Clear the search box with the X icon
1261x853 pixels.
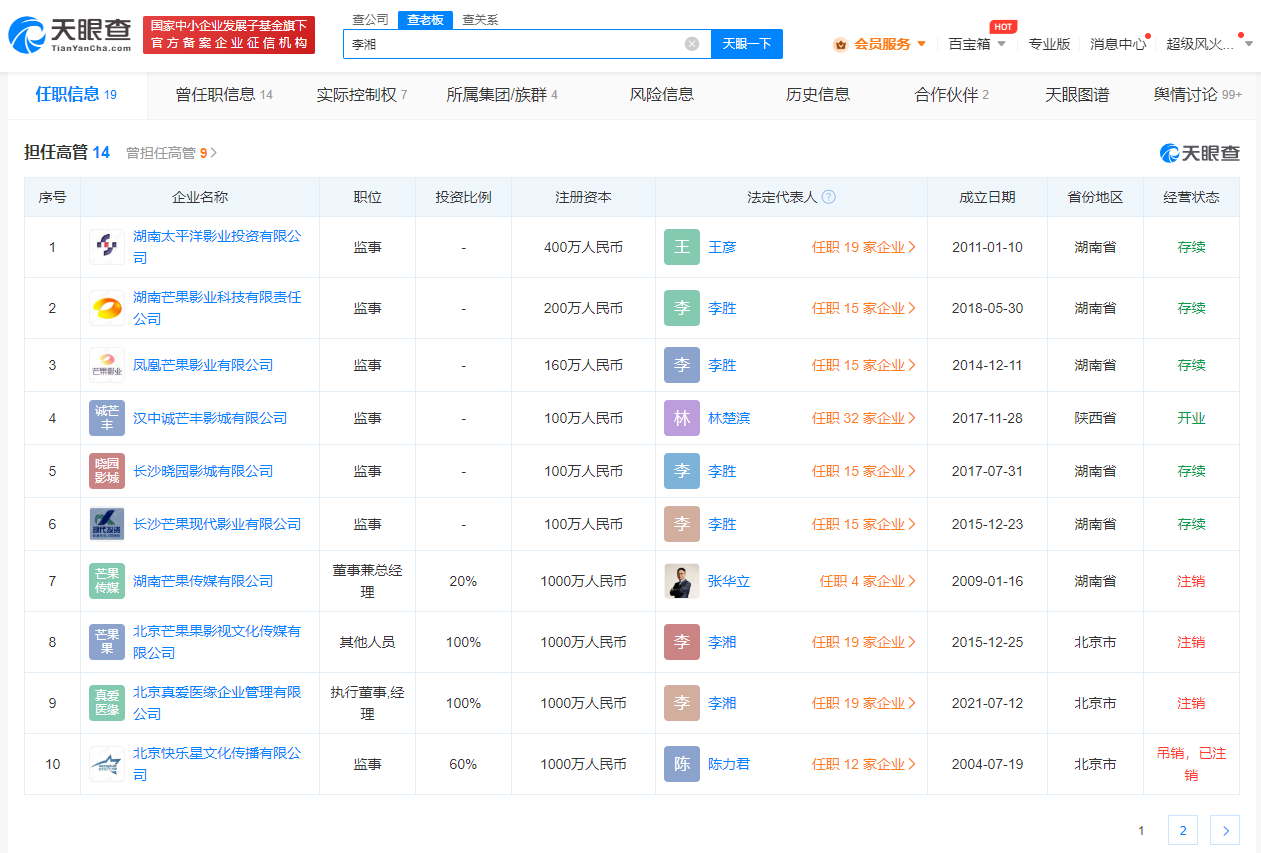click(690, 44)
